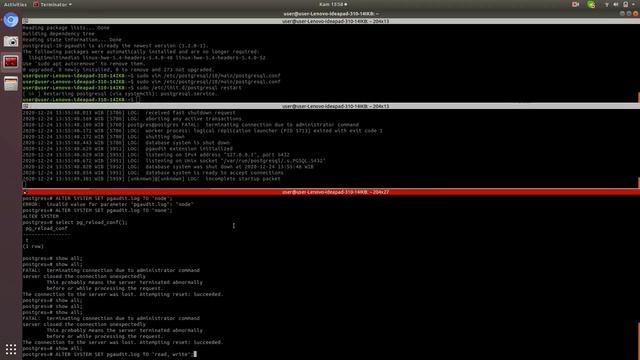Click the ALTER SYSTEM 'read, write' prompt line
Screen dimensions: 640x360
pos(109,354)
